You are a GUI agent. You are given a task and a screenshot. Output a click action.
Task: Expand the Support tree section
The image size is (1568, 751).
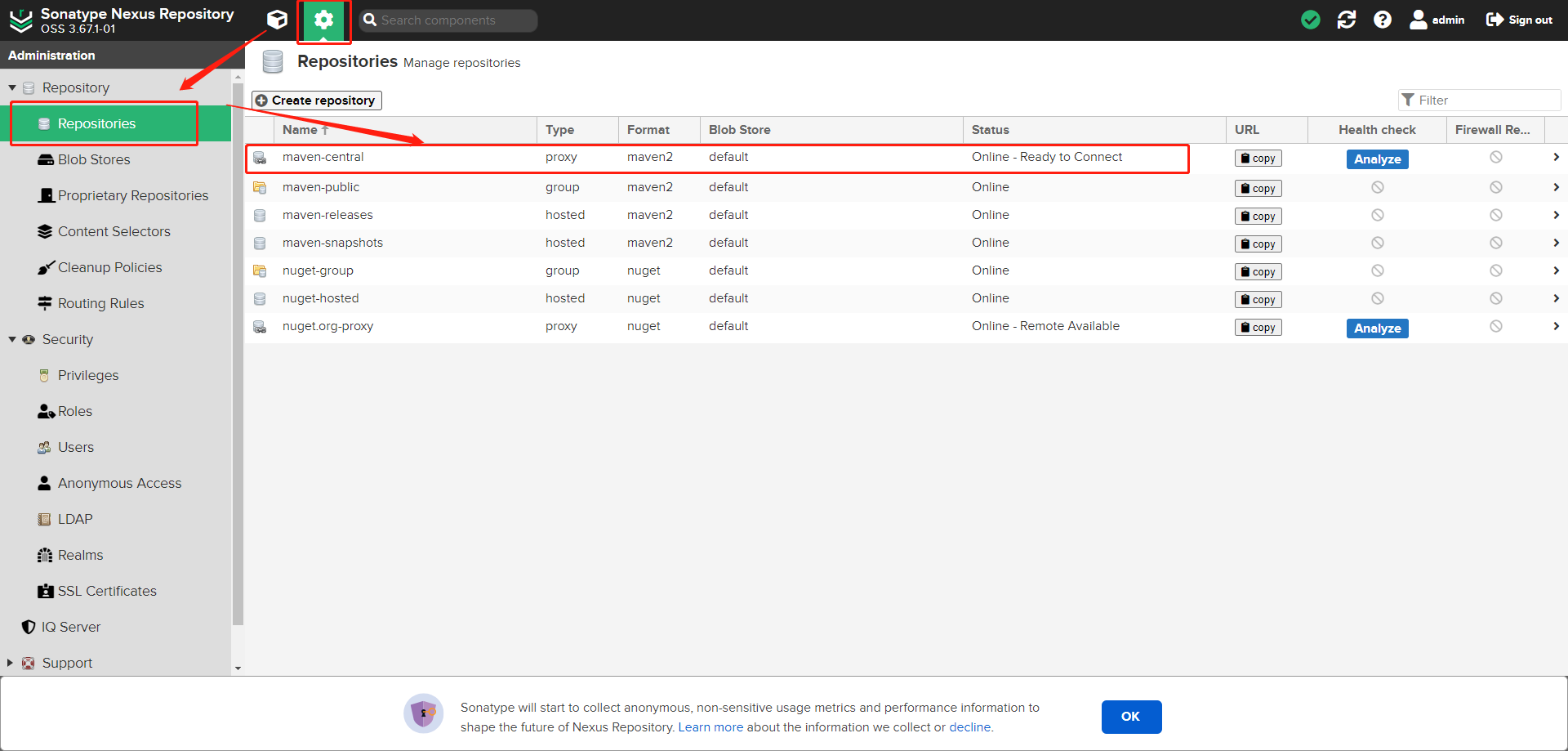tap(11, 663)
